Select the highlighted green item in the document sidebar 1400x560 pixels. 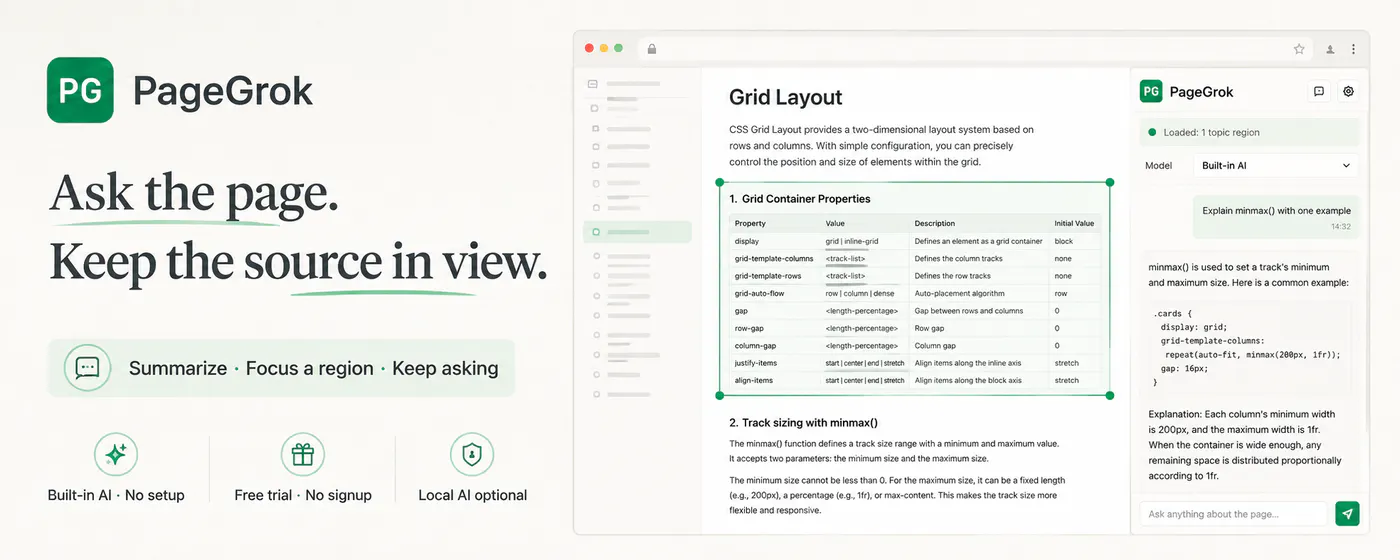(x=637, y=232)
